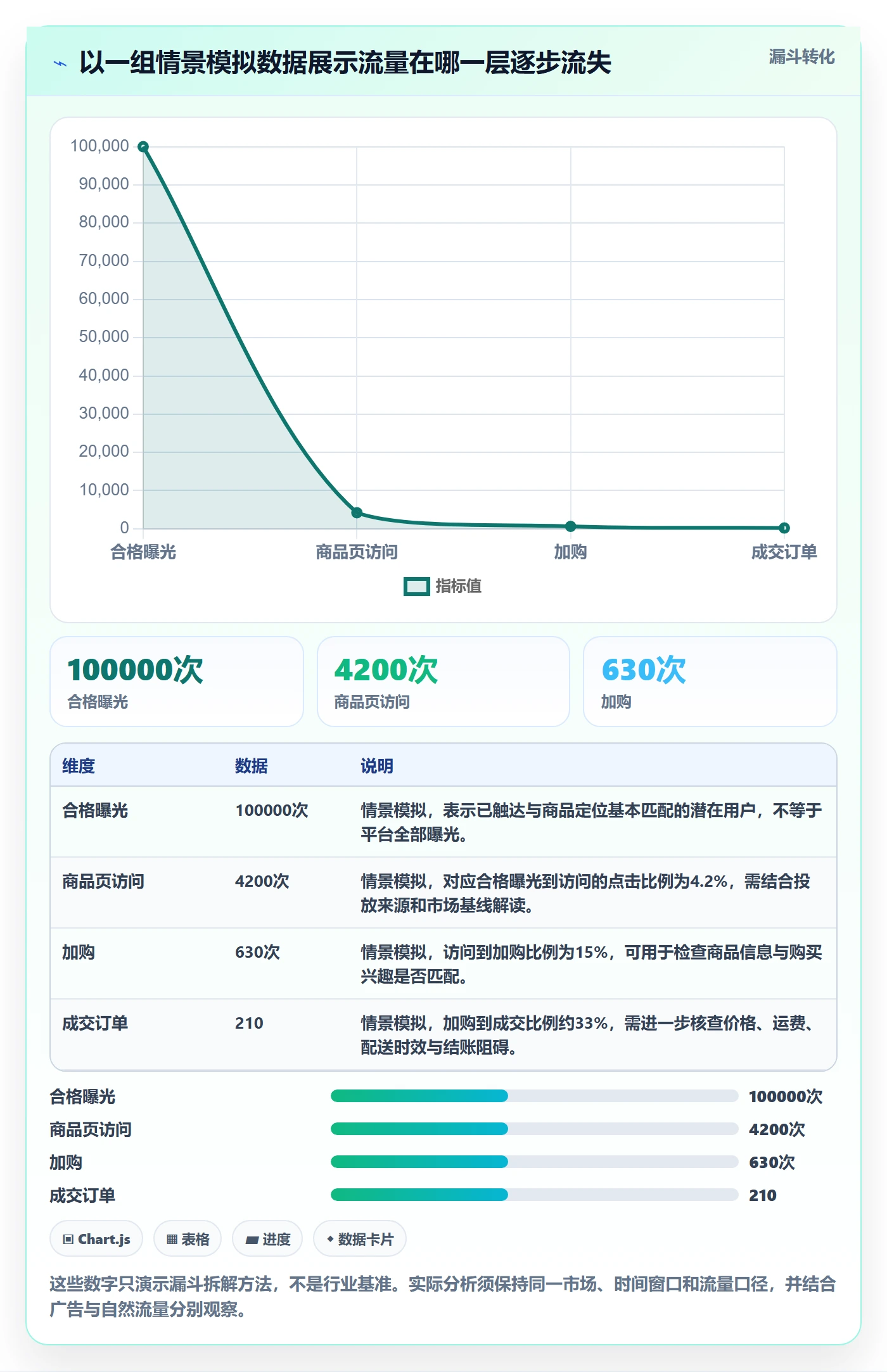Click the 加购 x-axis label
This screenshot has height=1372, width=887.
[571, 552]
